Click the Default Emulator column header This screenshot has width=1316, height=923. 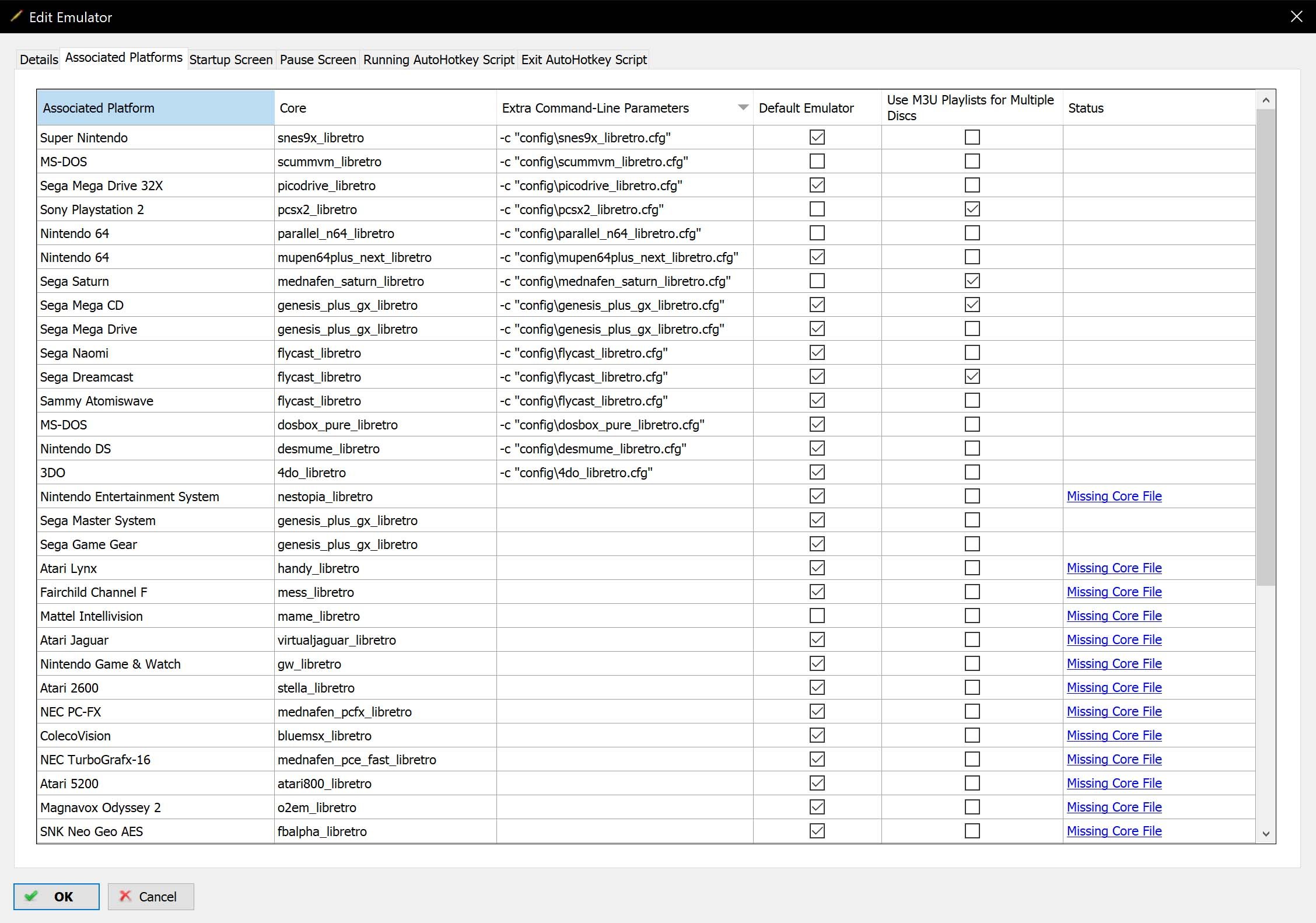tap(817, 107)
